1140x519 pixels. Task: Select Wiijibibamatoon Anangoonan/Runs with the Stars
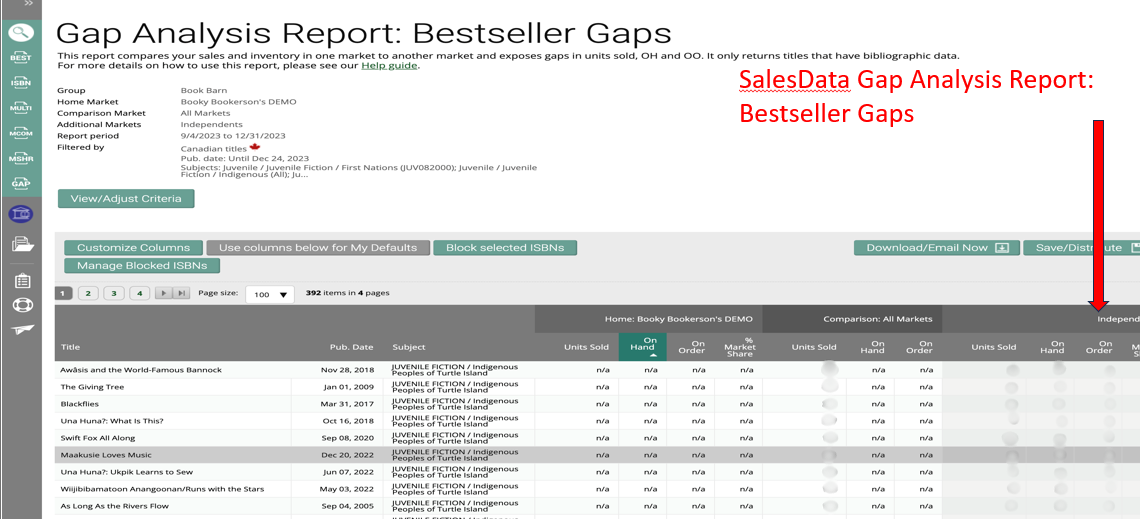[163, 488]
